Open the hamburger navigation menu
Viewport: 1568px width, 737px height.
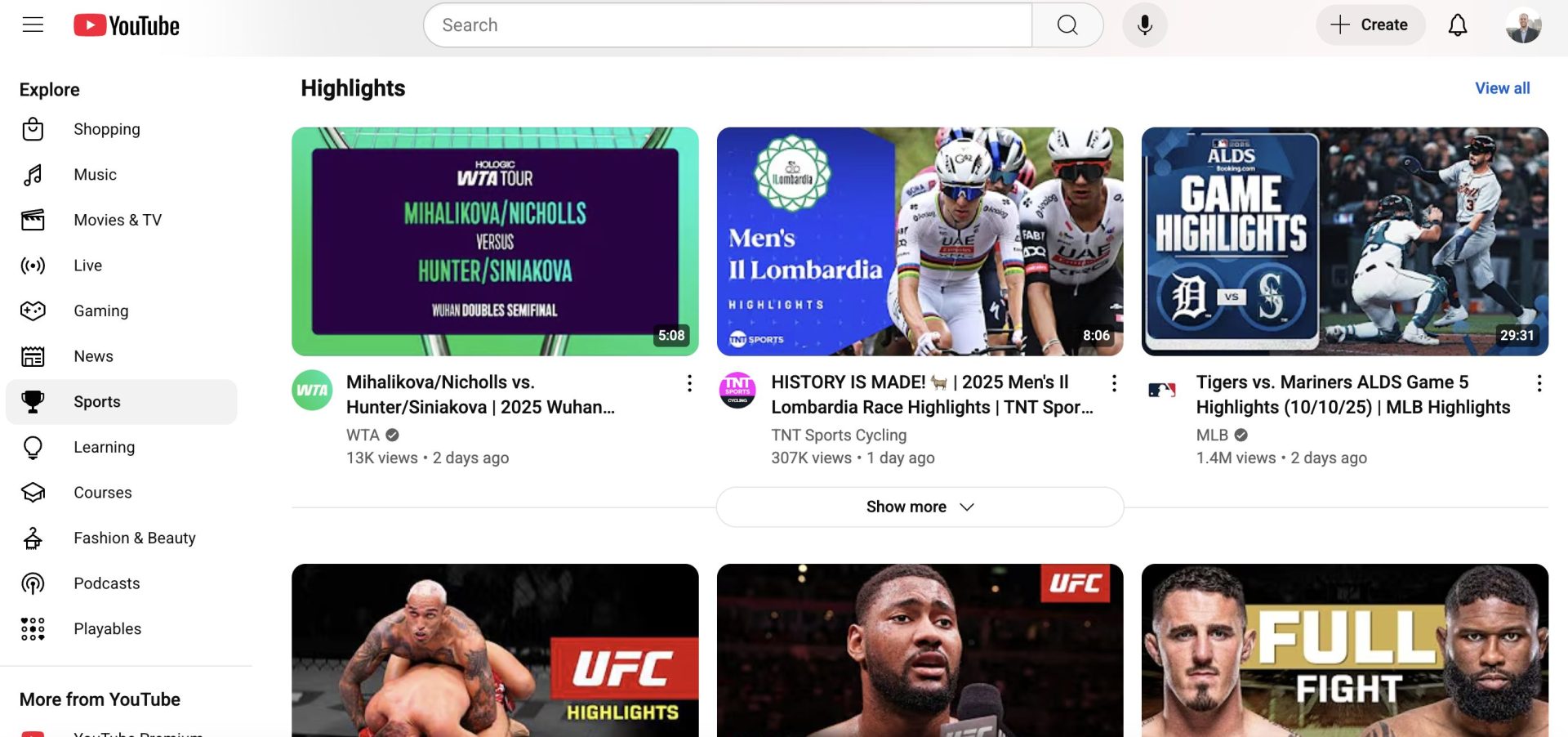tap(33, 25)
